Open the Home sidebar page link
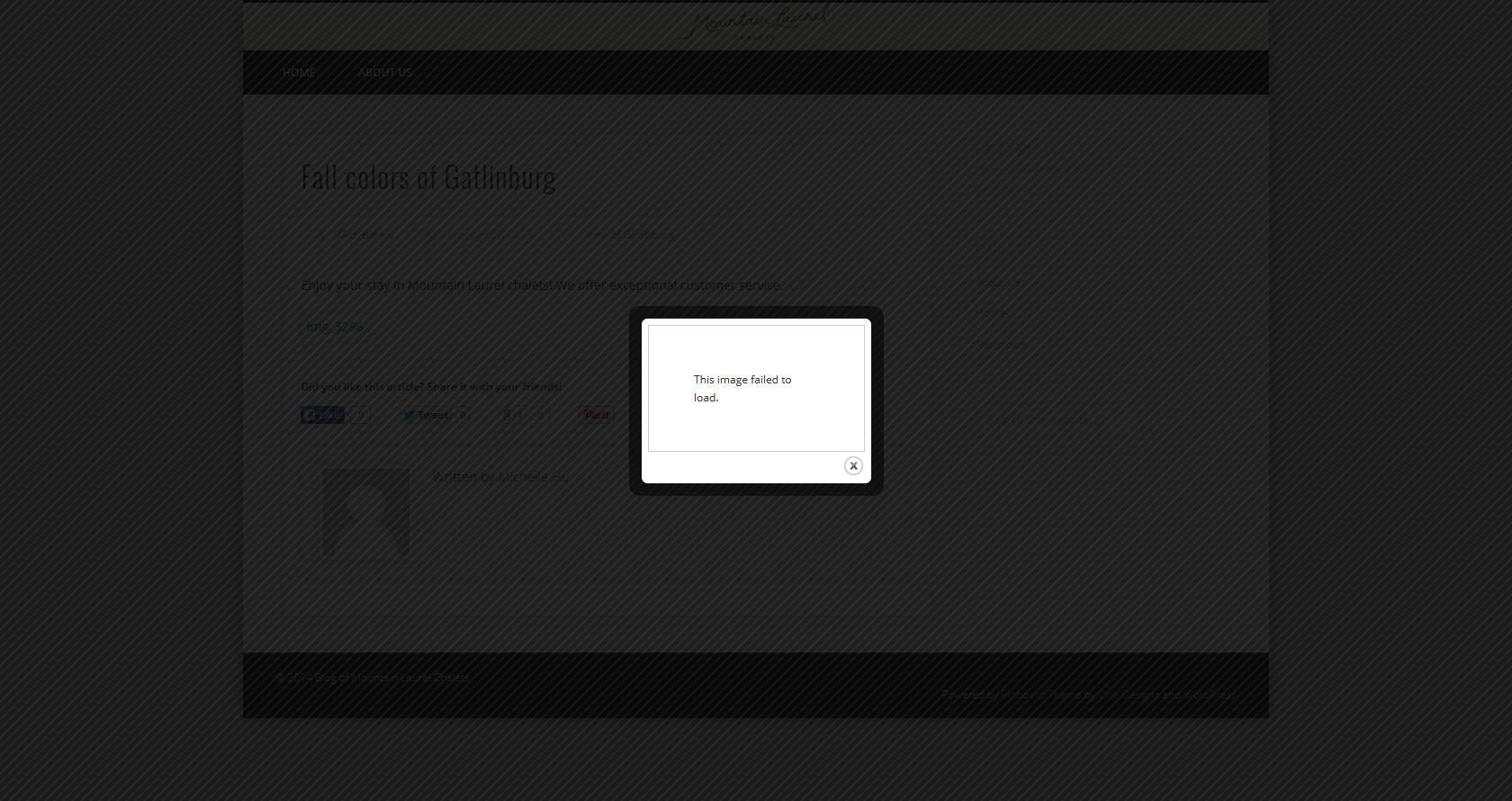1512x801 pixels. 992,313
